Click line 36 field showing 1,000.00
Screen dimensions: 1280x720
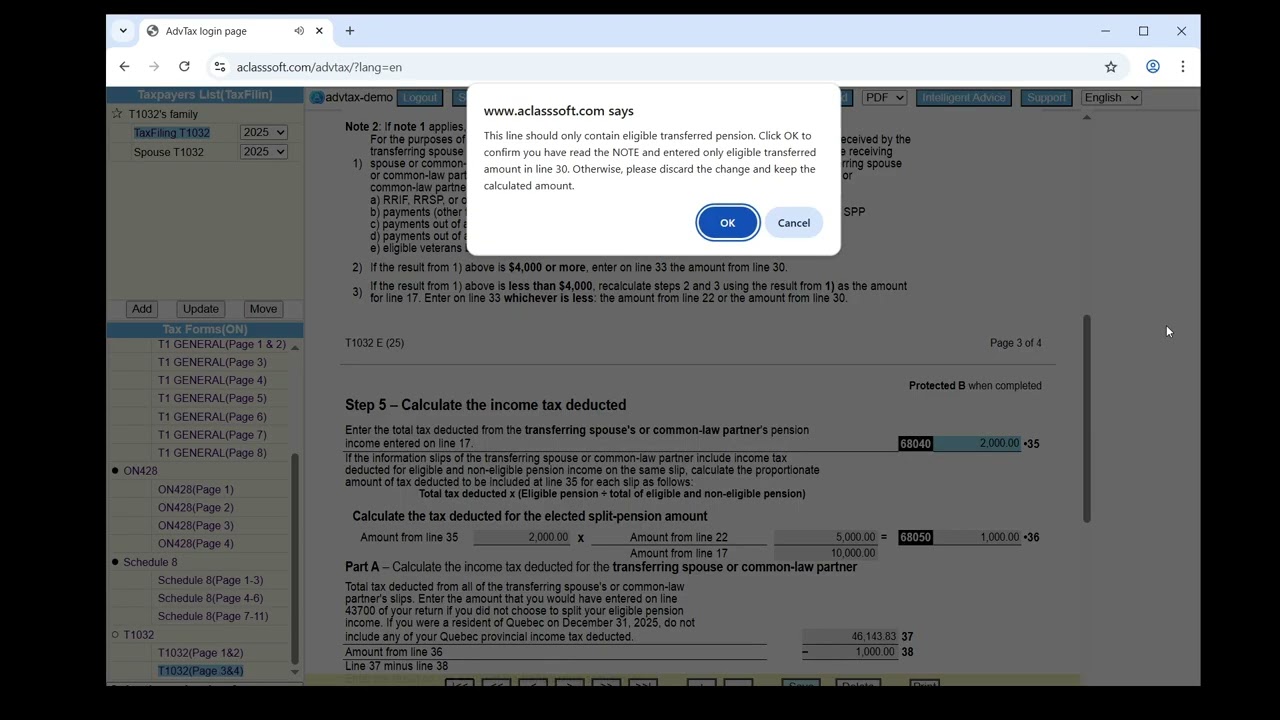point(977,537)
